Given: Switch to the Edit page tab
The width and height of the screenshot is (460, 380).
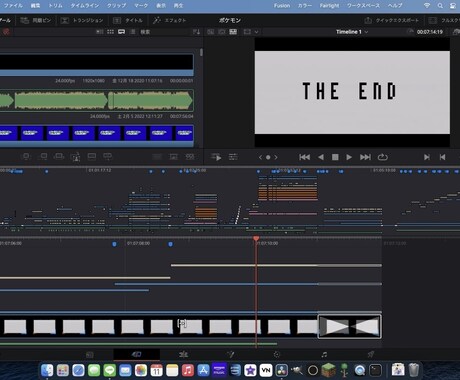Looking at the screenshot, I should point(183,355).
